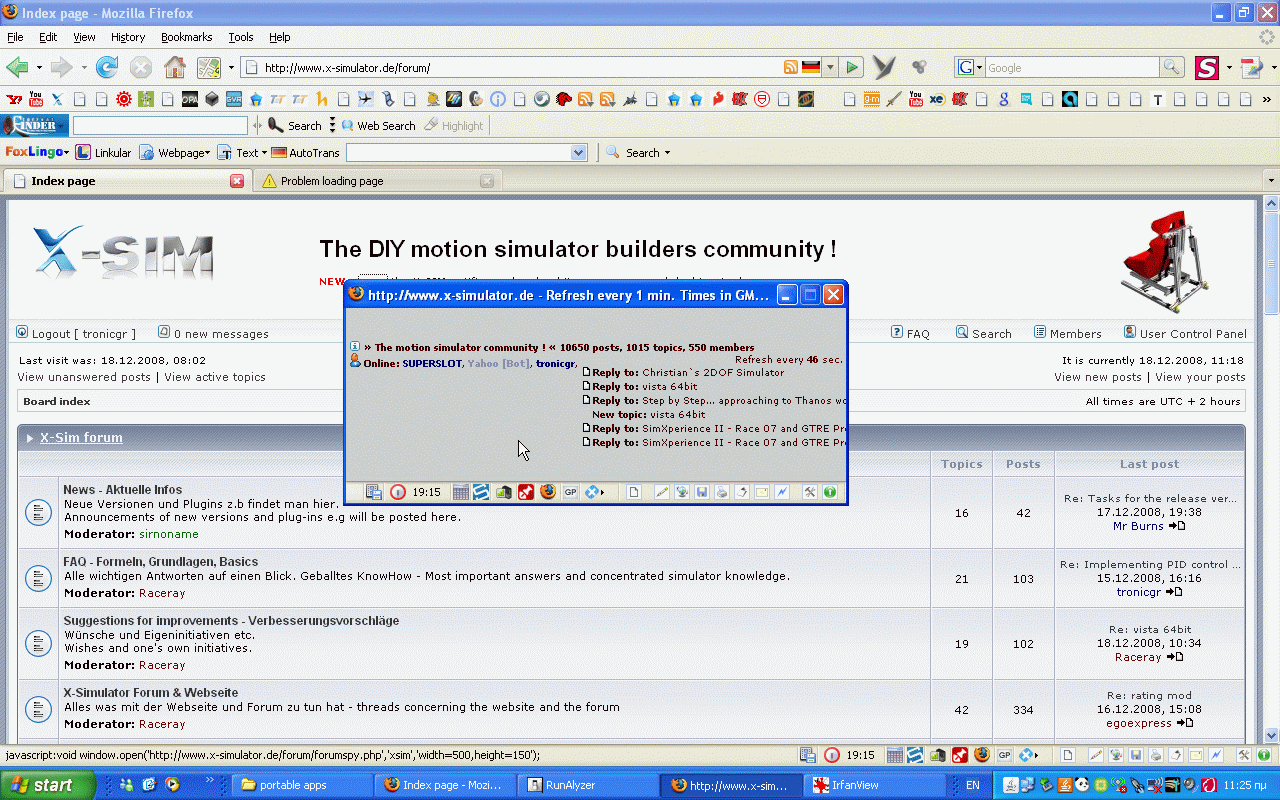Open the Yahoo bookmark icon
Screen dimensions: 1280x800
13,99
